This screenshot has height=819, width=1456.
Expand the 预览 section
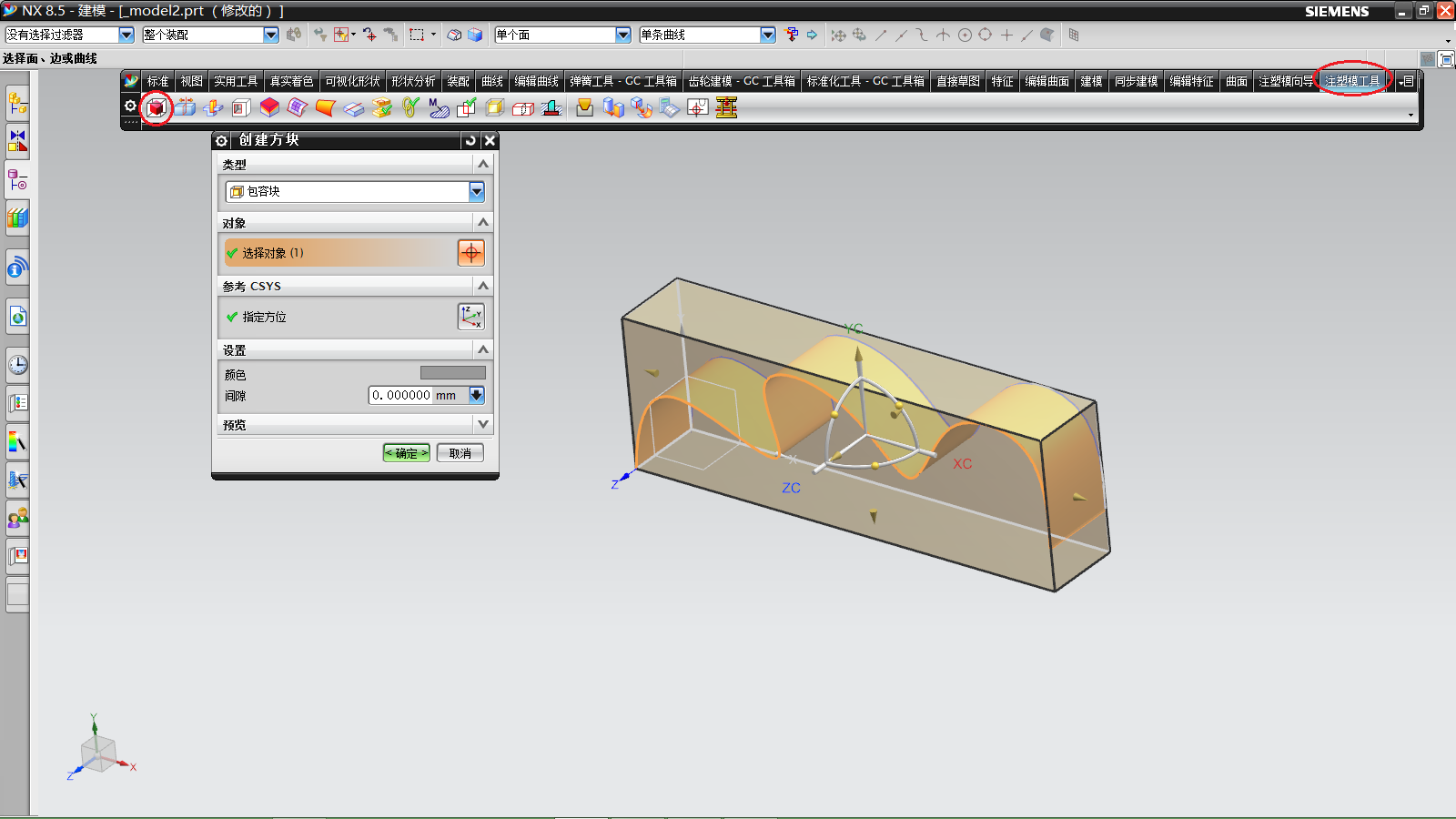[x=483, y=424]
